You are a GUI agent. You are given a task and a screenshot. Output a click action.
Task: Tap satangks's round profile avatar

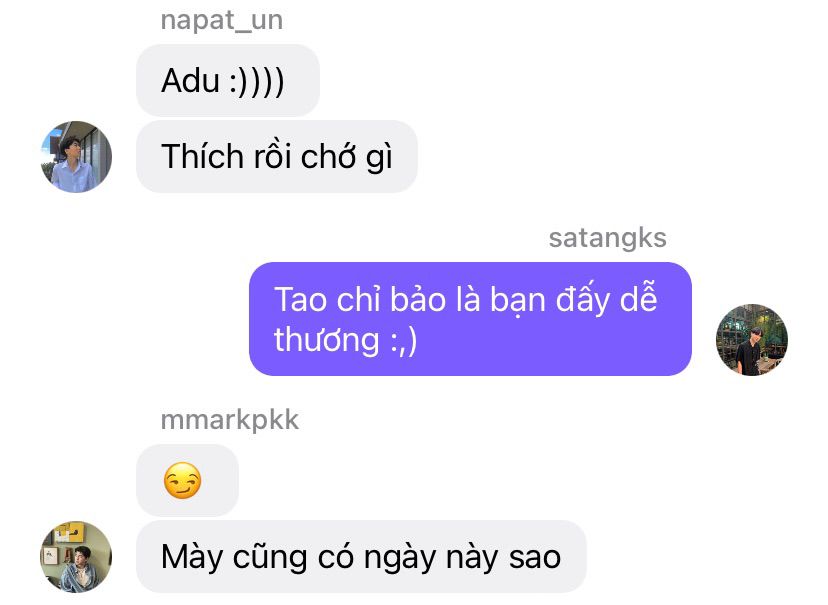pyautogui.click(x=751, y=339)
